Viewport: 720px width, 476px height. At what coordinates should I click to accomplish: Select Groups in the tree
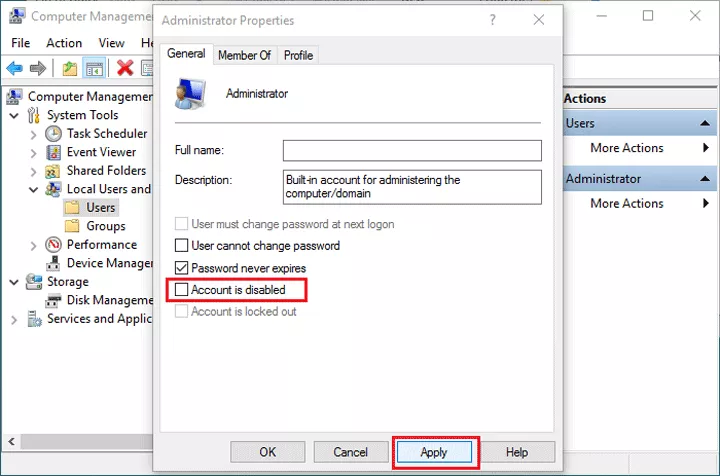106,226
